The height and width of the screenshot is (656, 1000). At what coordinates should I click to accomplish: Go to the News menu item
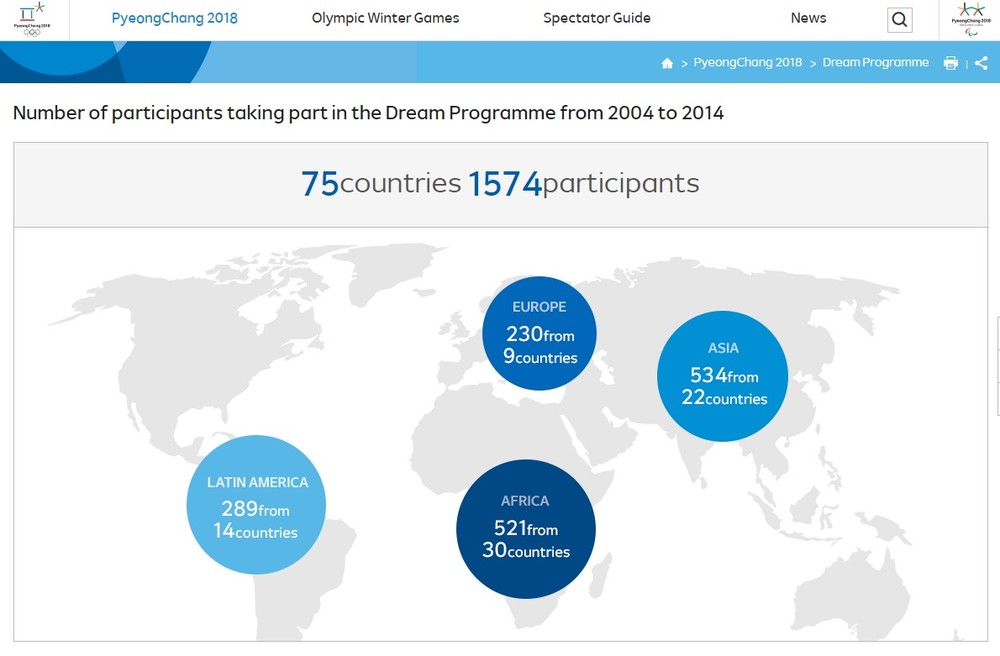(808, 18)
